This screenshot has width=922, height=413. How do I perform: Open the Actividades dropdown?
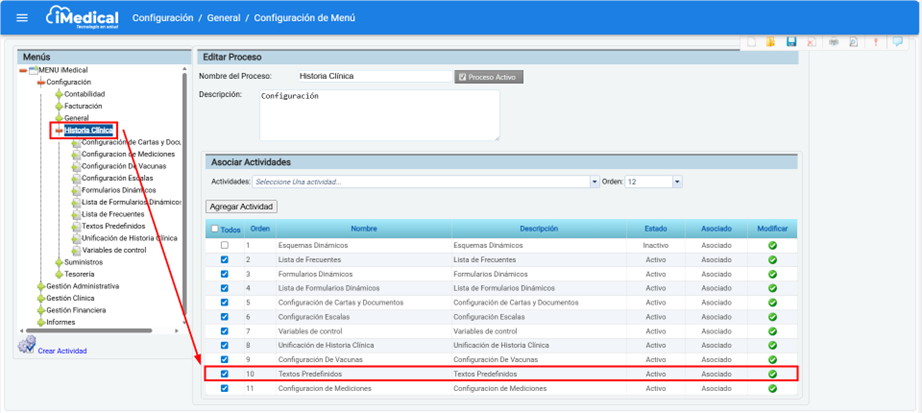(594, 182)
